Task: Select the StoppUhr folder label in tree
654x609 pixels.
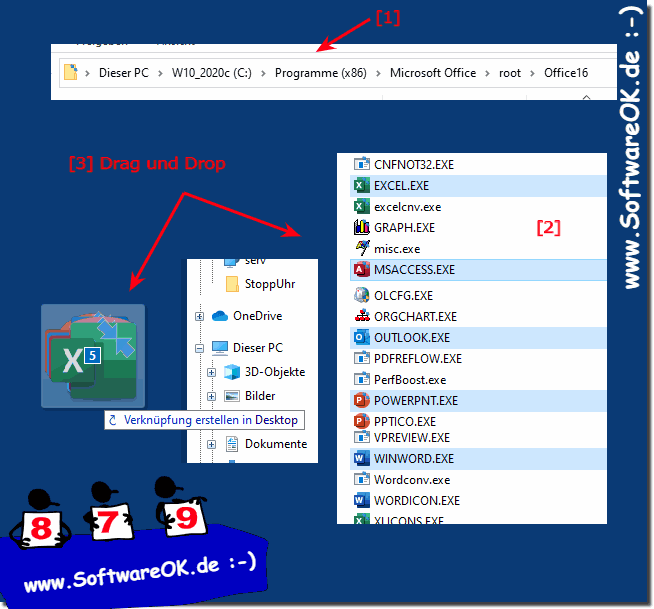Action: point(270,284)
